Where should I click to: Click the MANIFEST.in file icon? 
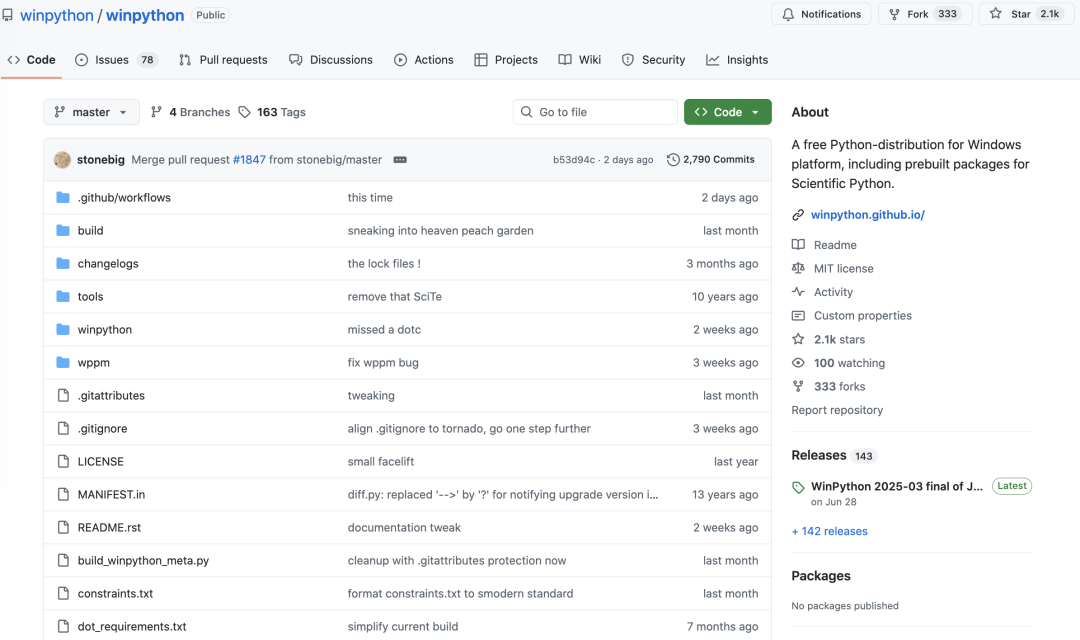coord(63,495)
